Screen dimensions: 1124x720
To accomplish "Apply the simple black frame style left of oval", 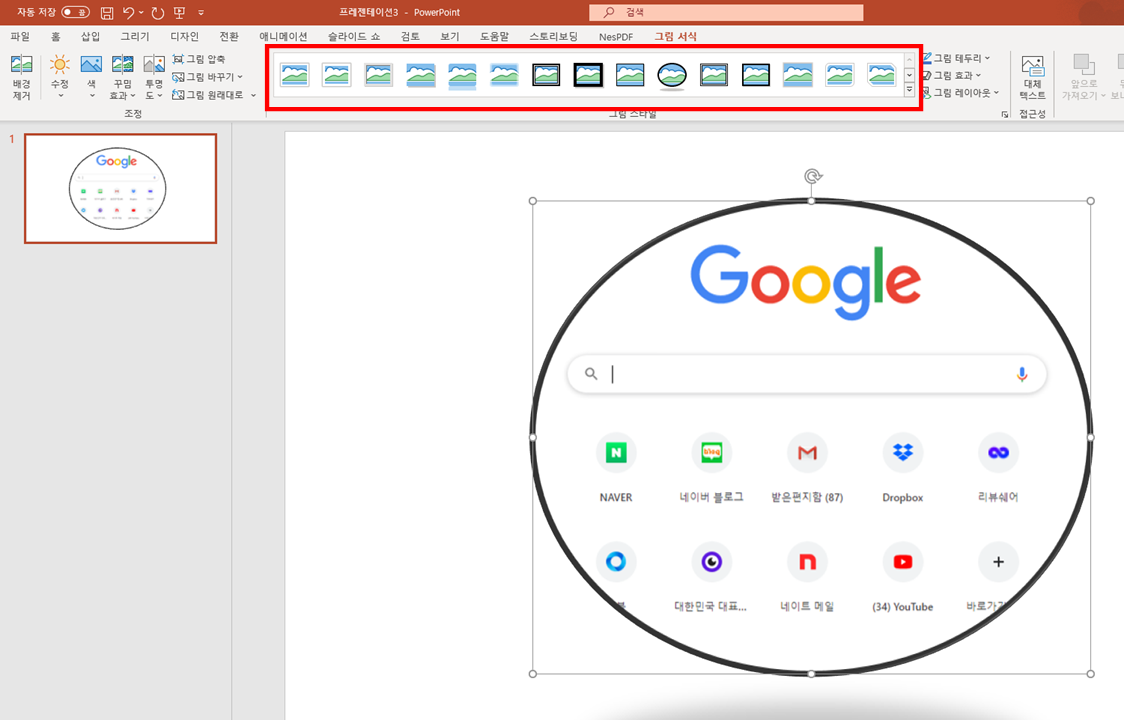I will click(x=630, y=75).
